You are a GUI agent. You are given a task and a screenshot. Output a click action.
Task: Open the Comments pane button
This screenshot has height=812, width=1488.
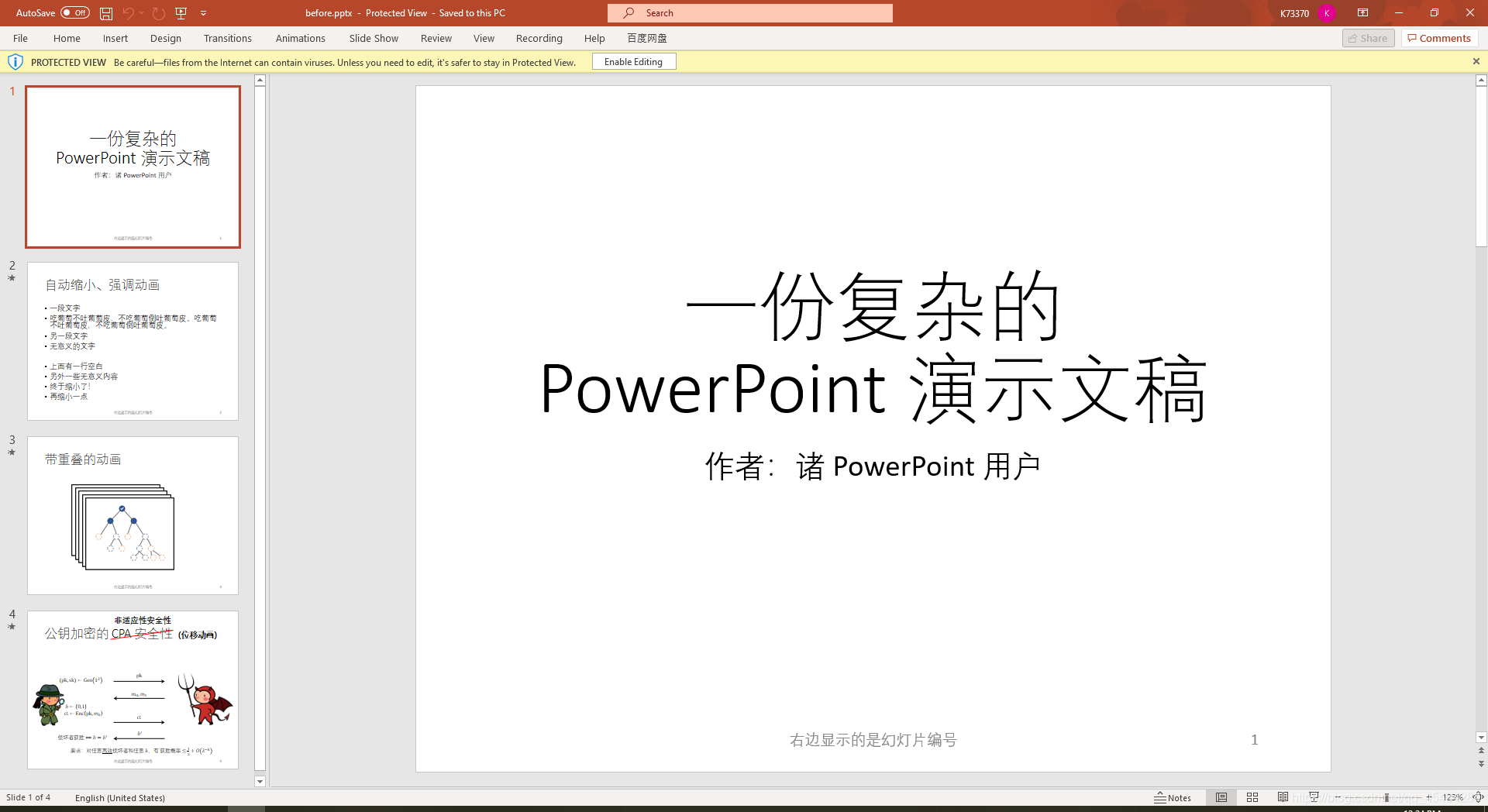(1439, 38)
